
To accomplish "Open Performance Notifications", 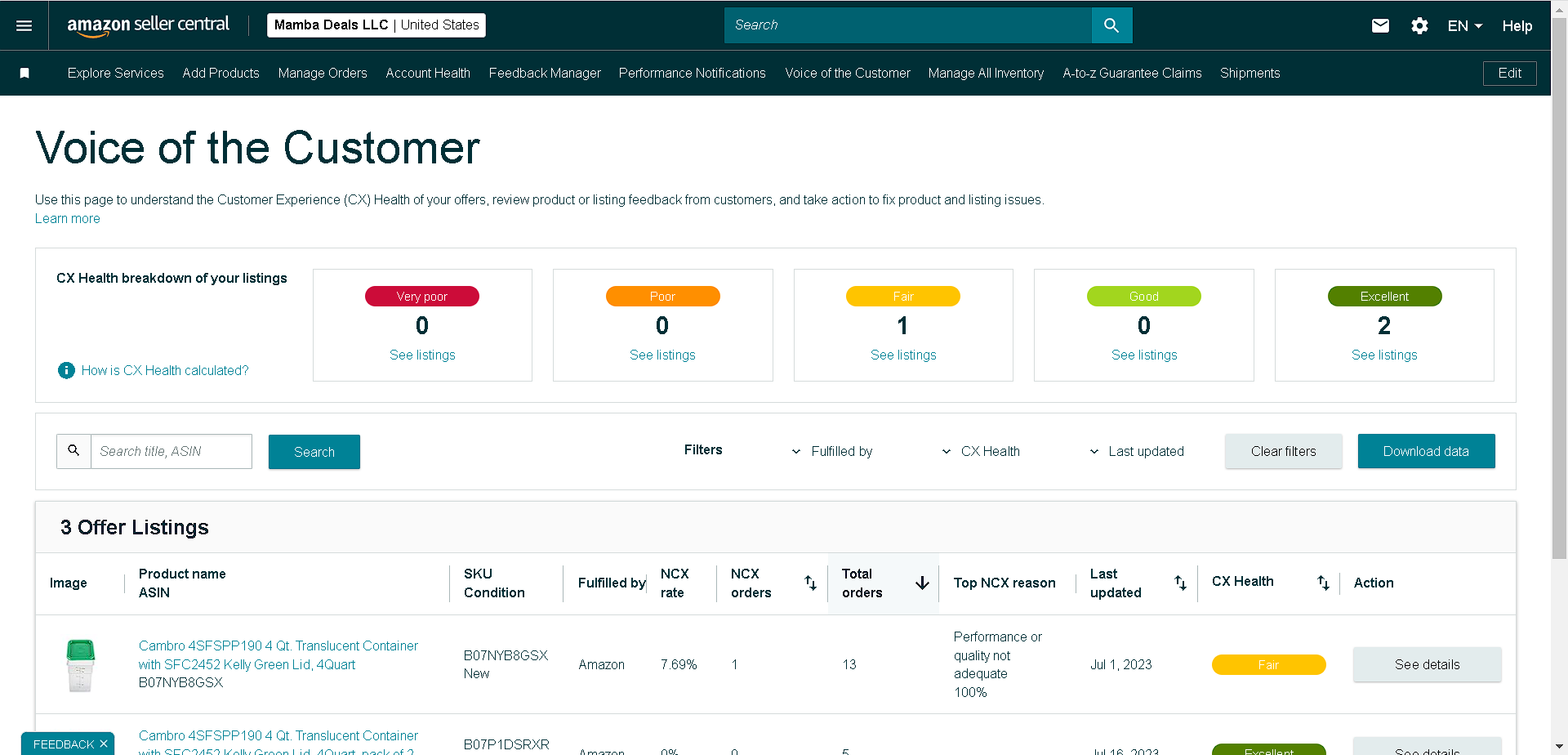I will pos(693,73).
